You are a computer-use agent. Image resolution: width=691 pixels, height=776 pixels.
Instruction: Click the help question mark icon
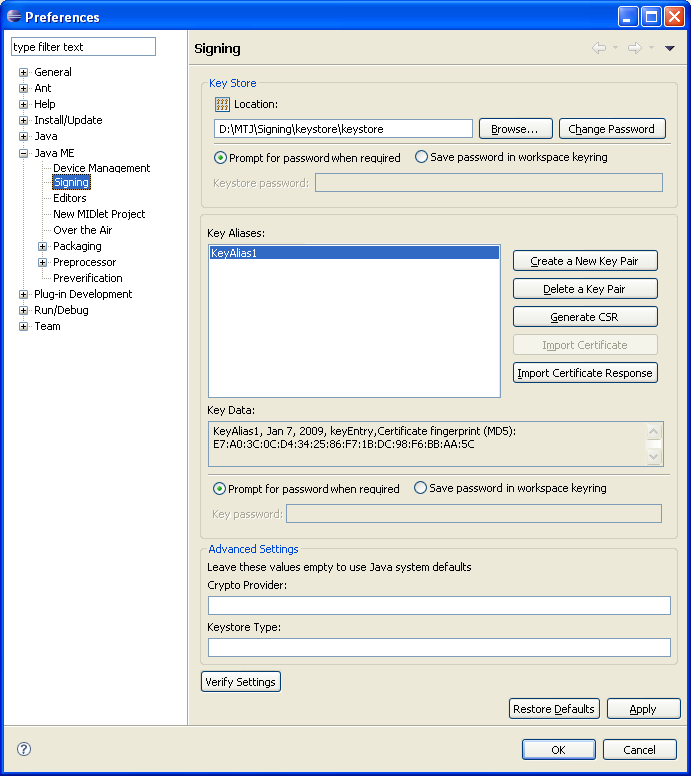[24, 749]
